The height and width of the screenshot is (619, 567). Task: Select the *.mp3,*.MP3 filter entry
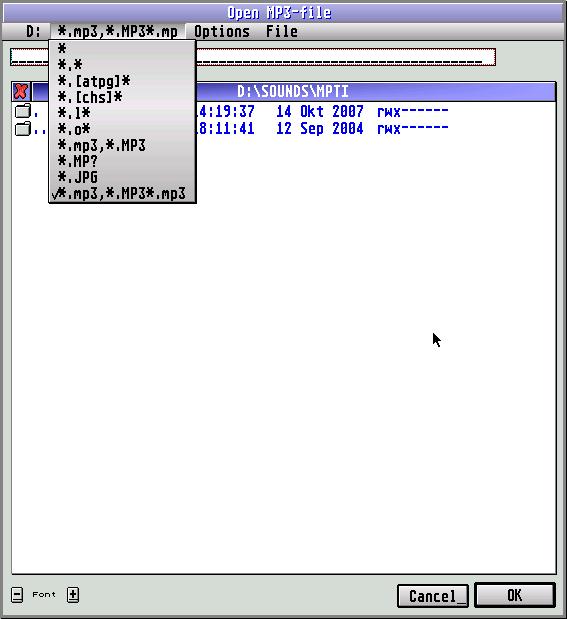[122, 145]
